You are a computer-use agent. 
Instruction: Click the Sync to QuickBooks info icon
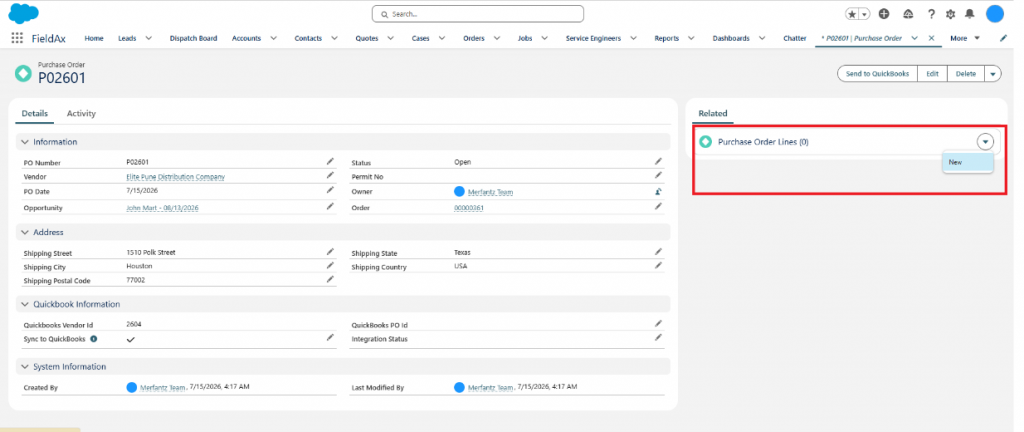pos(93,339)
